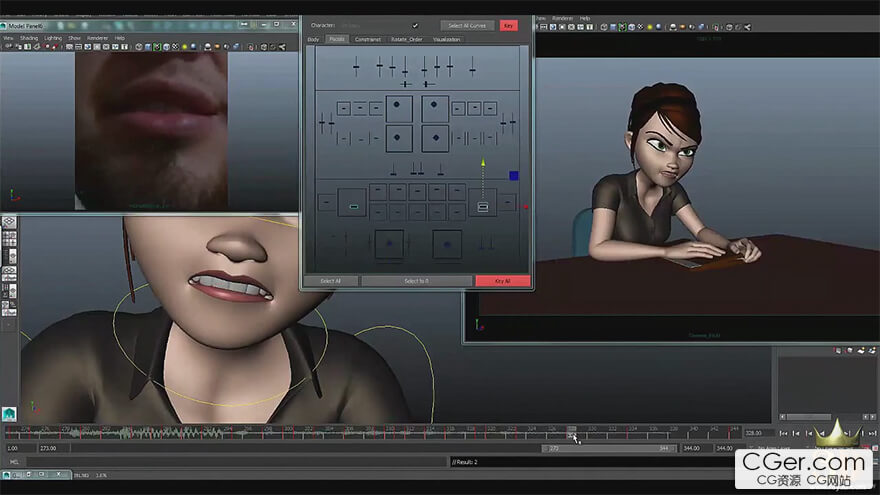Toggle resolution gate in Model Panel toolbar
Screen dimensions: 880x495
pyautogui.click(x=88, y=47)
